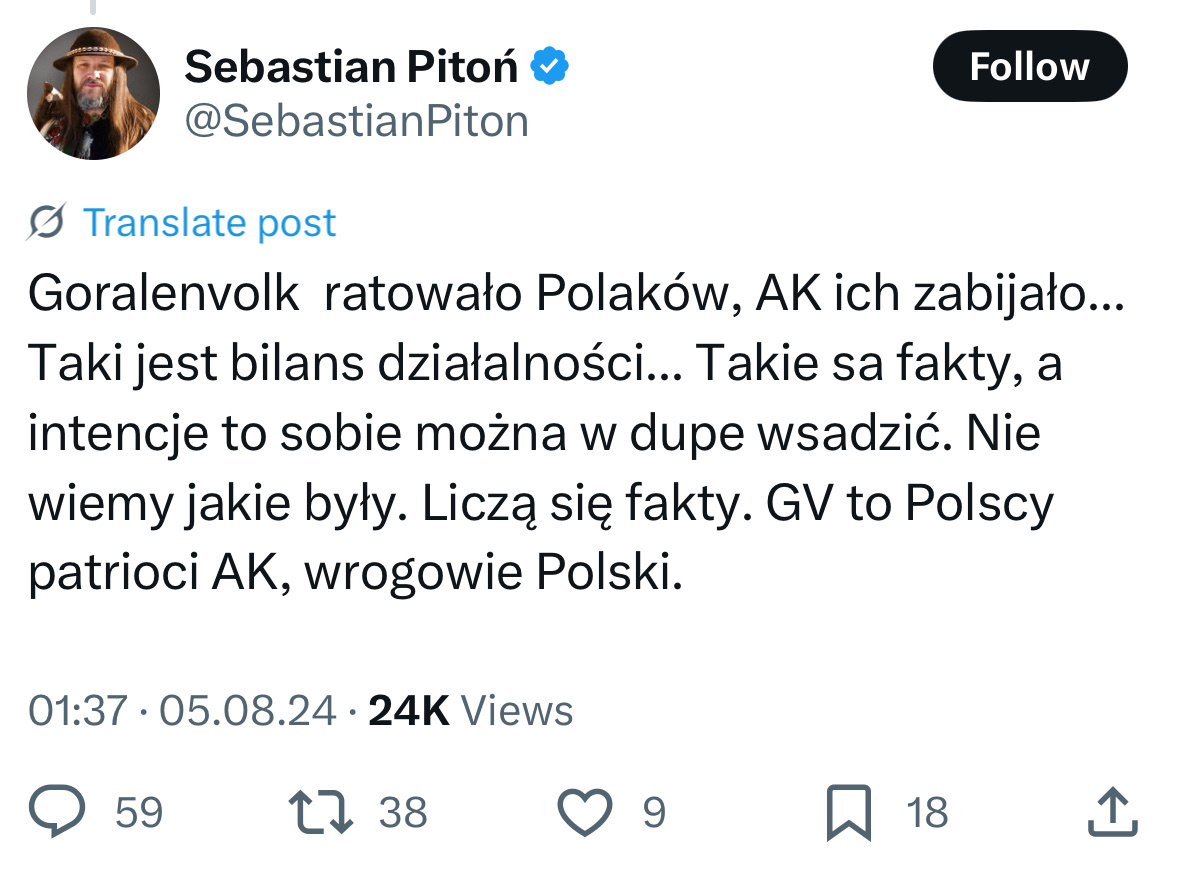This screenshot has width=1179, height=889.
Task: Click the display name Sebastian Pitoń
Action: (352, 67)
